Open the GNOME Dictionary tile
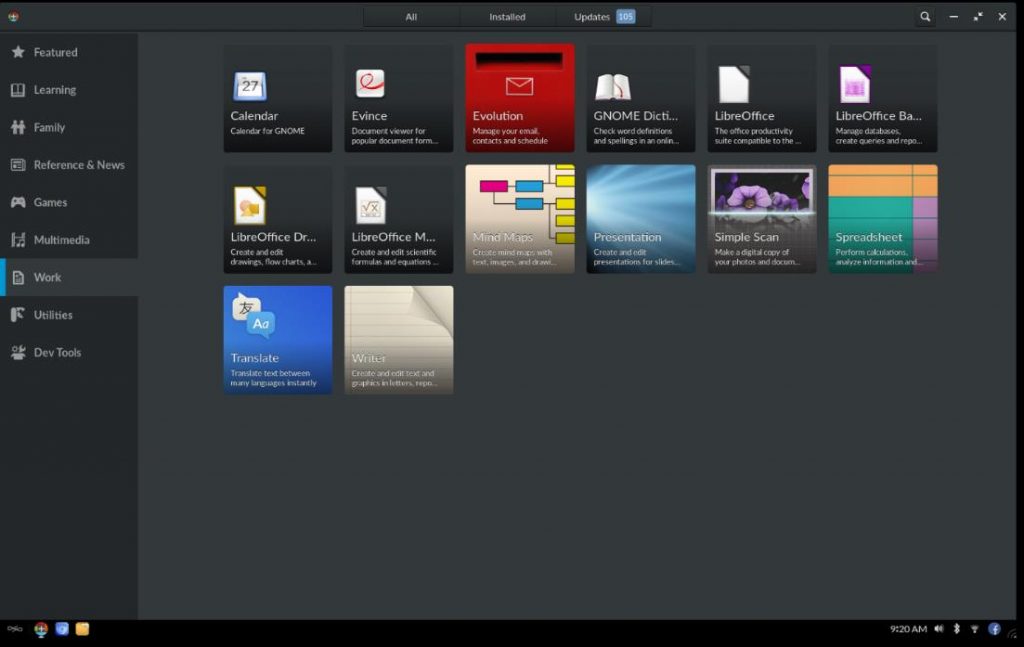Screen dimensions: 1024x647 641,98
